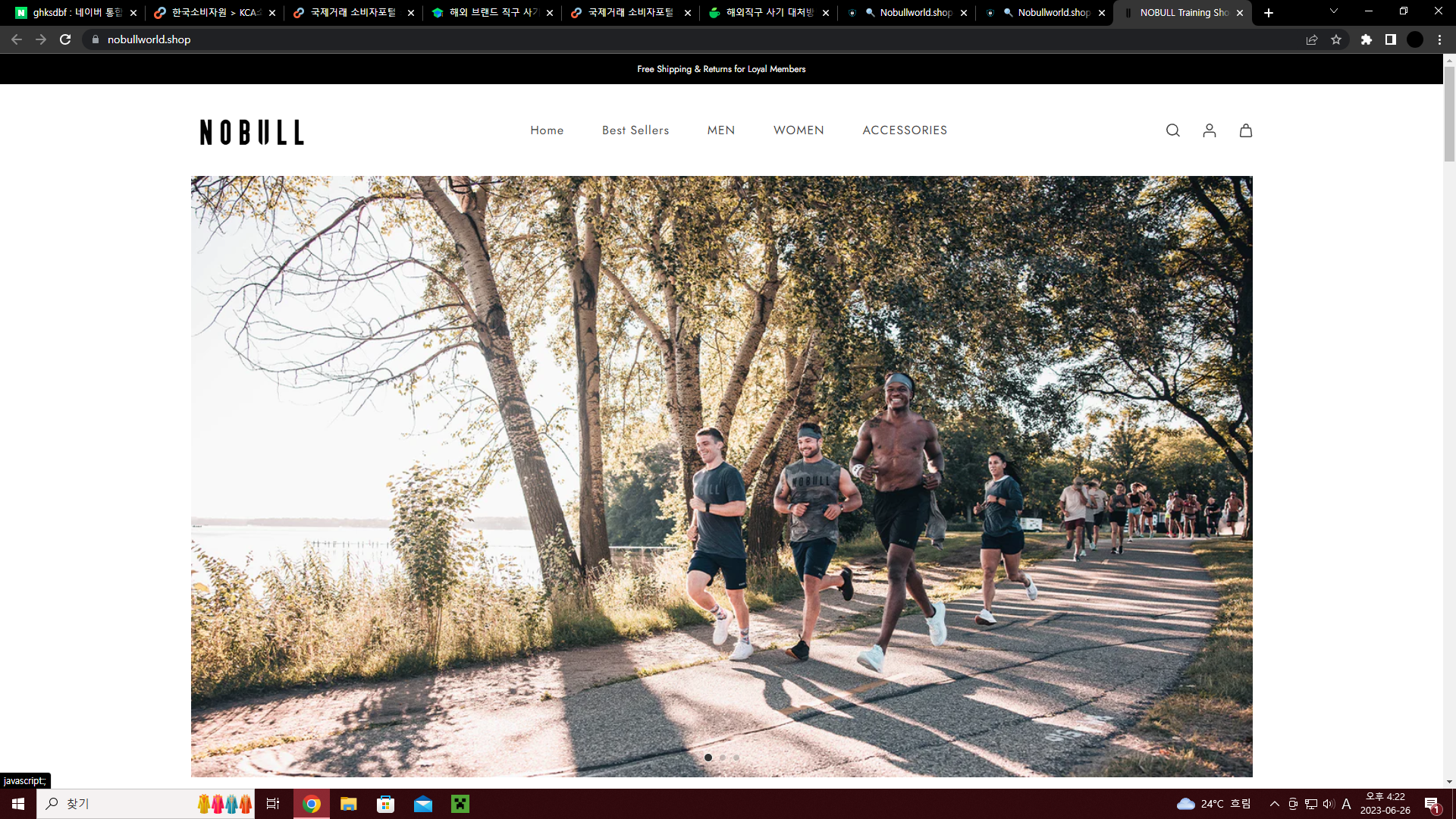Click the NOBULL logo
This screenshot has width=1456, height=819.
tap(252, 132)
